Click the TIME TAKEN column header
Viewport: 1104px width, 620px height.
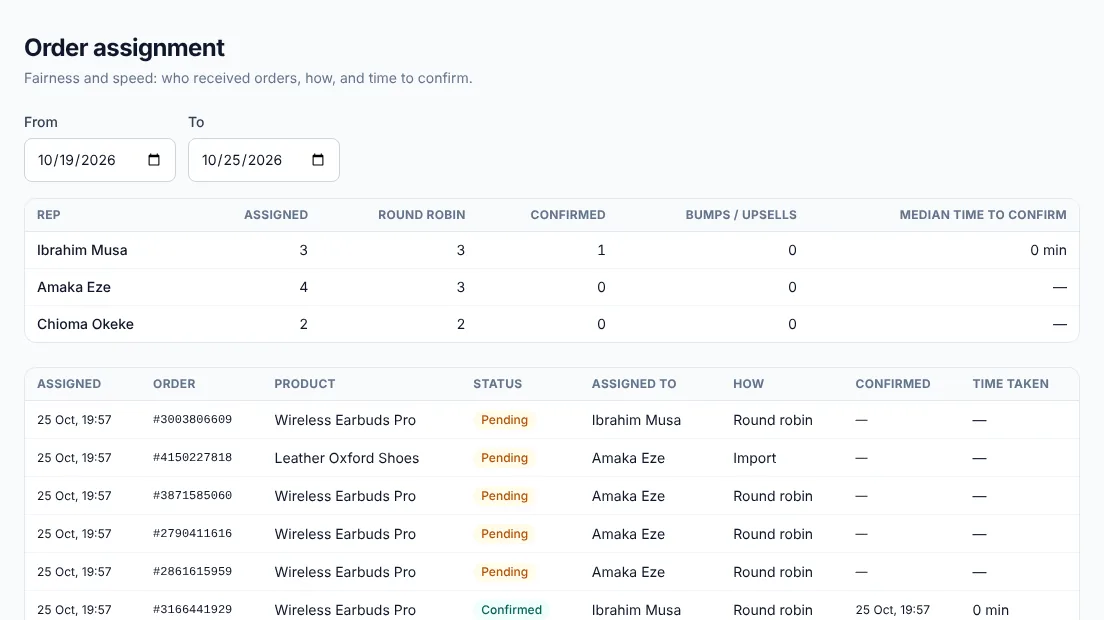(x=1010, y=384)
